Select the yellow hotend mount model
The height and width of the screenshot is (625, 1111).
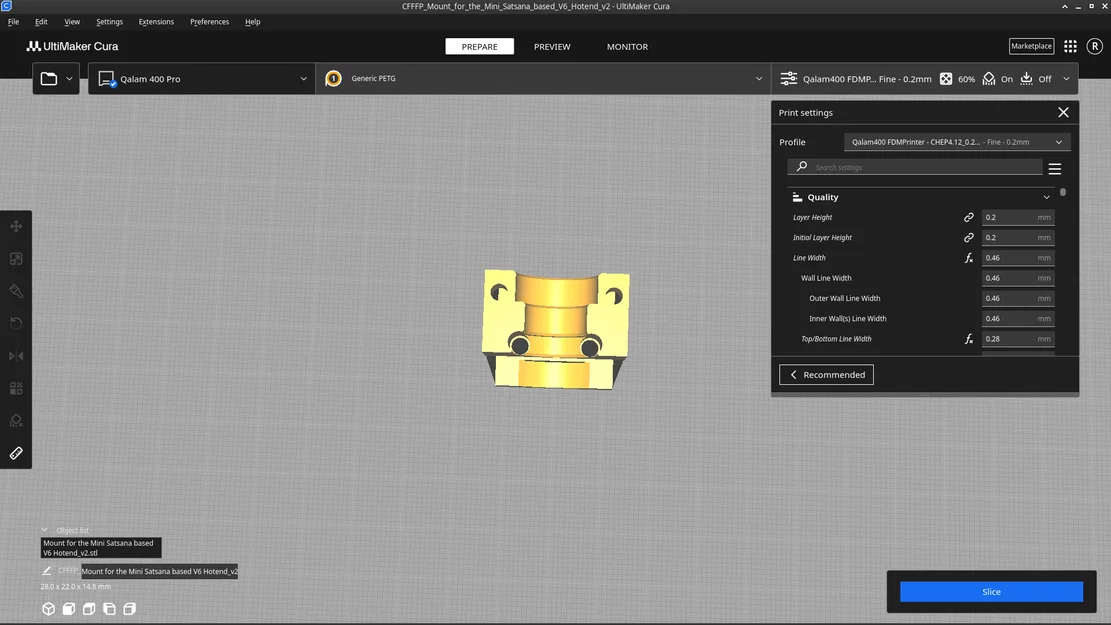(x=555, y=328)
